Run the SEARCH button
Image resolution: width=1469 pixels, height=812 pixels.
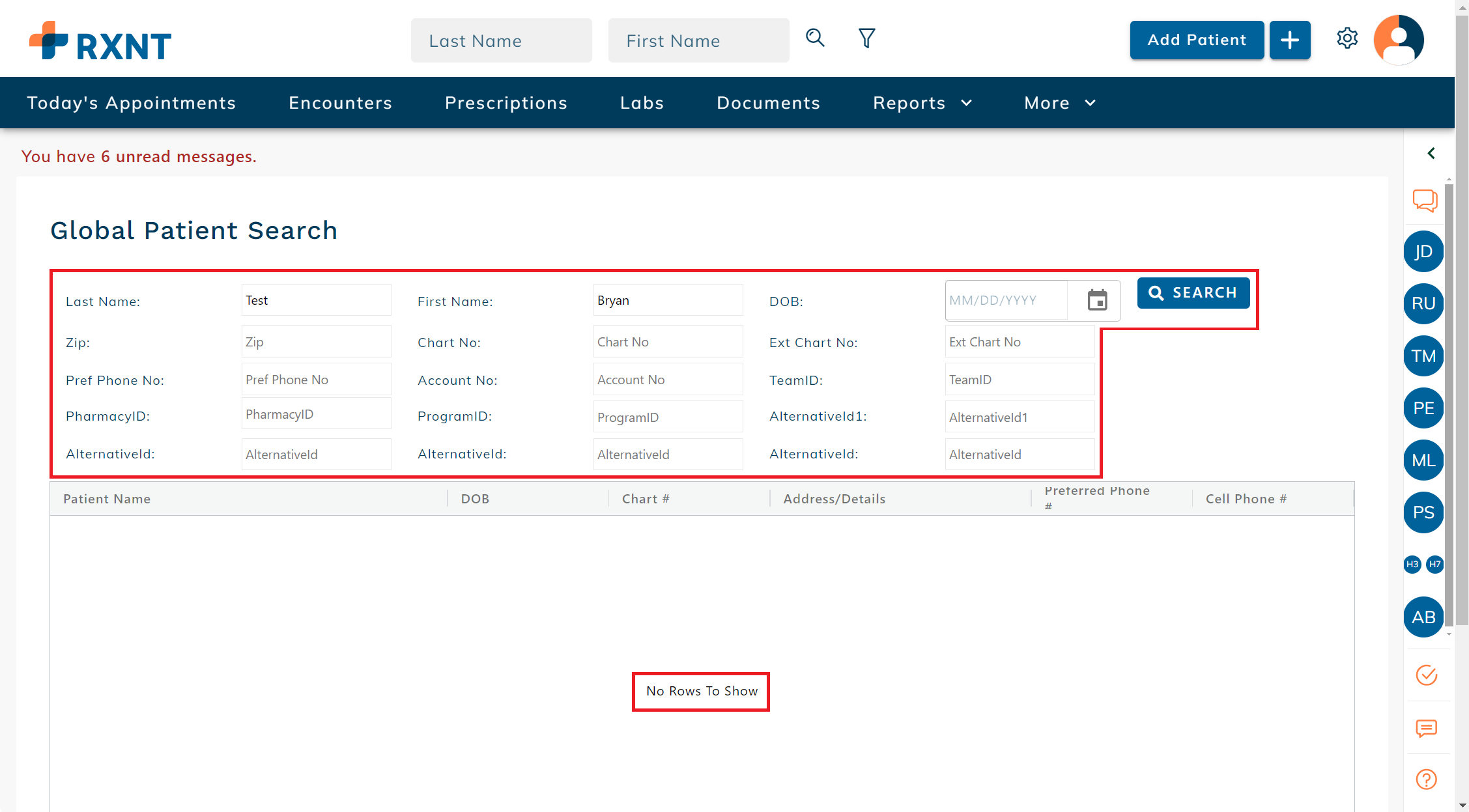click(x=1193, y=292)
